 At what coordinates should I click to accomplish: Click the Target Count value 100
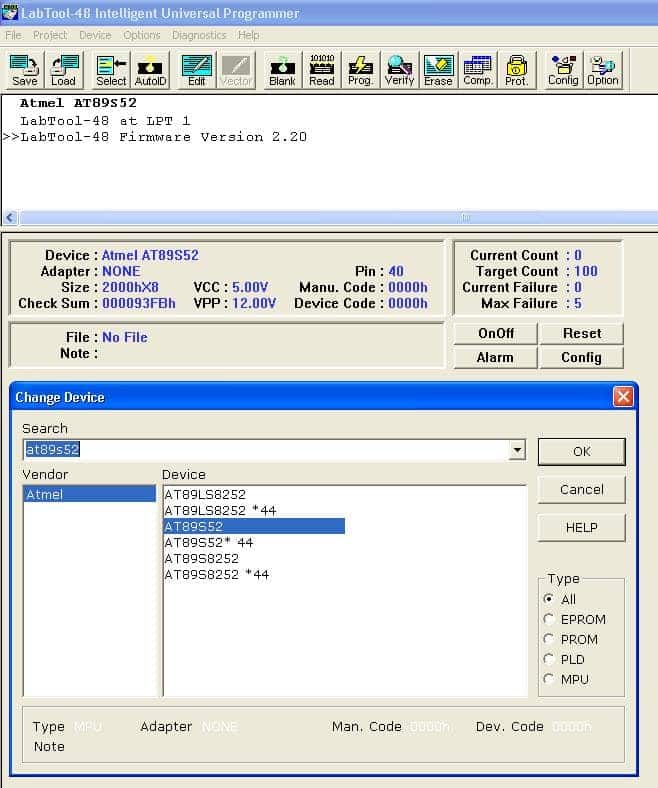[586, 271]
